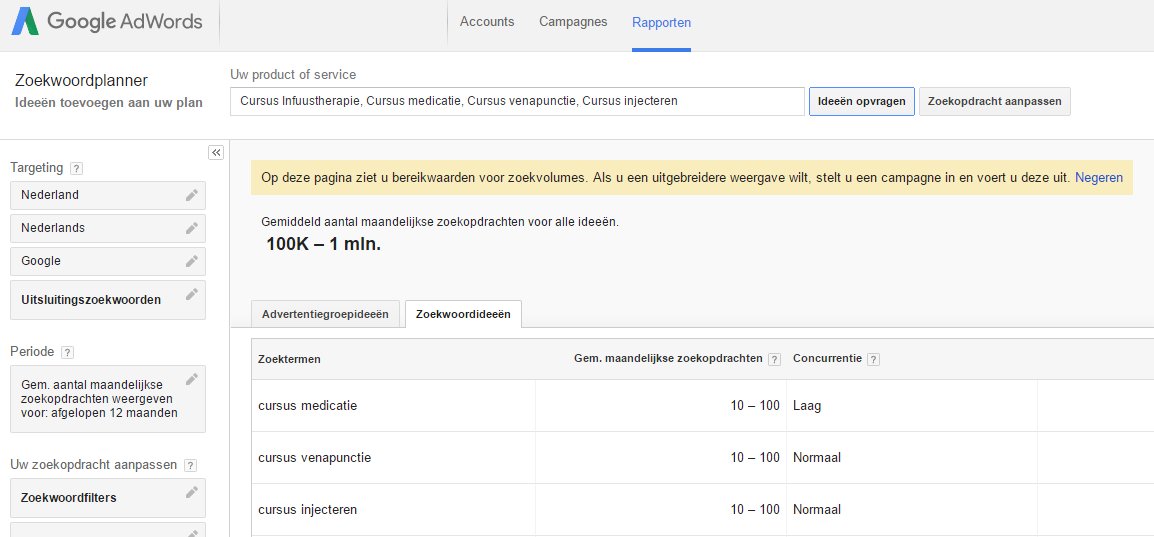Select the Zoekwoordideeën tab
This screenshot has width=1154, height=537.
(463, 314)
